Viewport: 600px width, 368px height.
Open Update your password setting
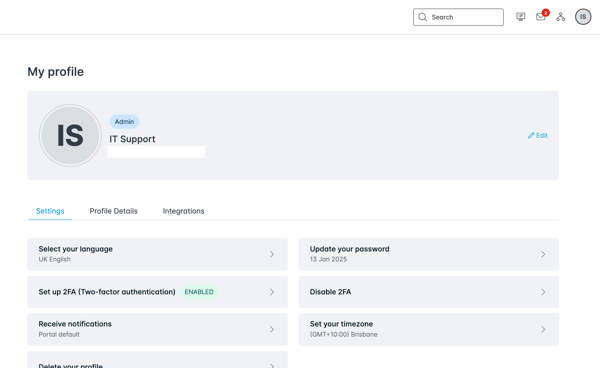pos(429,254)
